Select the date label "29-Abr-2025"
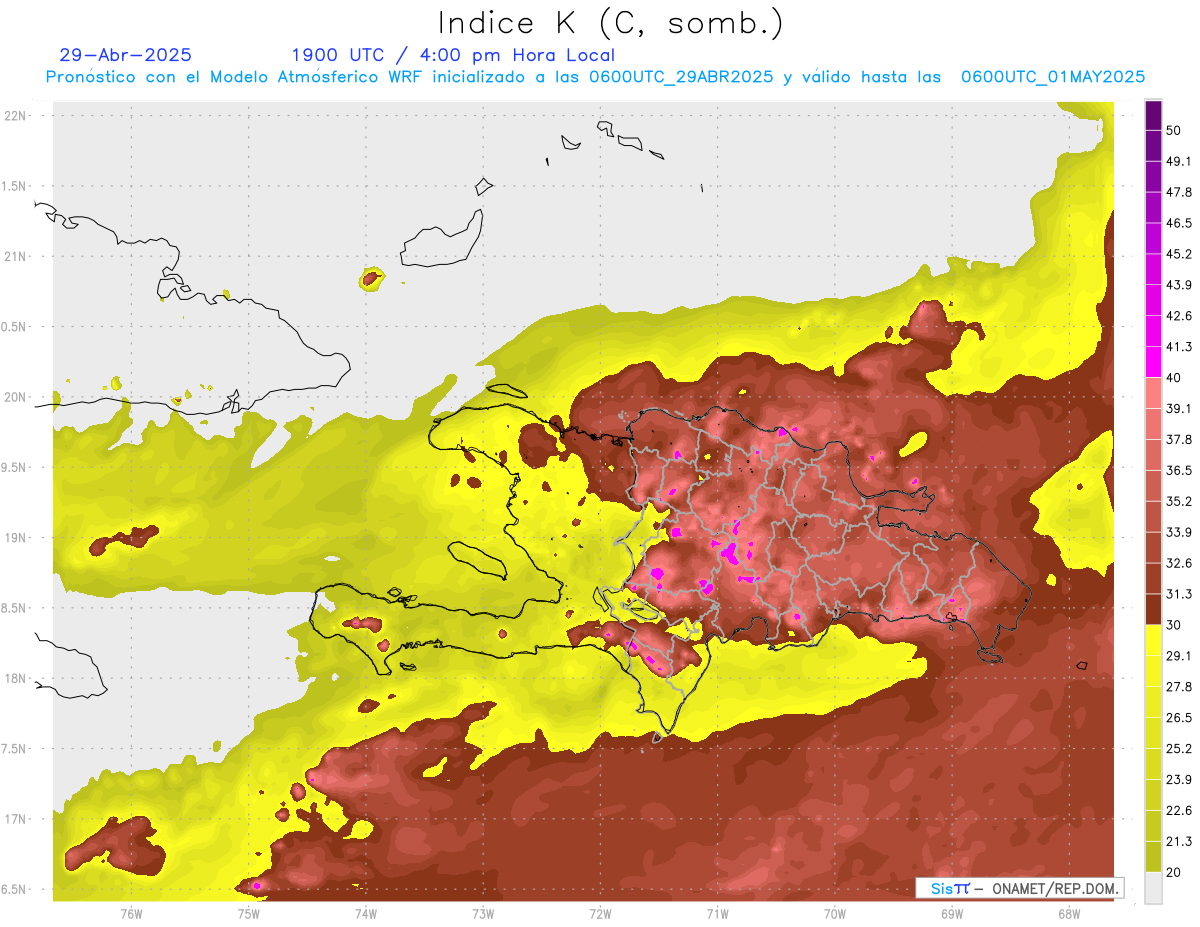The height and width of the screenshot is (927, 1200). click(x=126, y=55)
